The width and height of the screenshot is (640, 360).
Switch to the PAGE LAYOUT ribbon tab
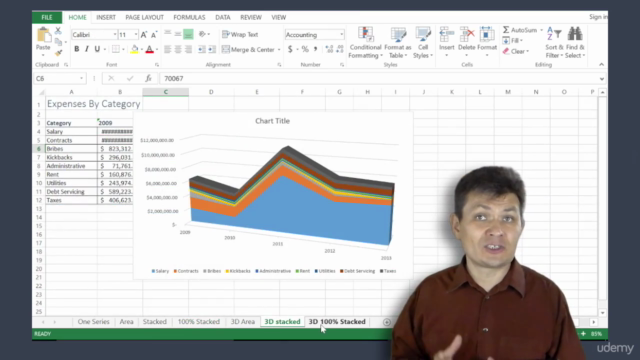coord(144,18)
